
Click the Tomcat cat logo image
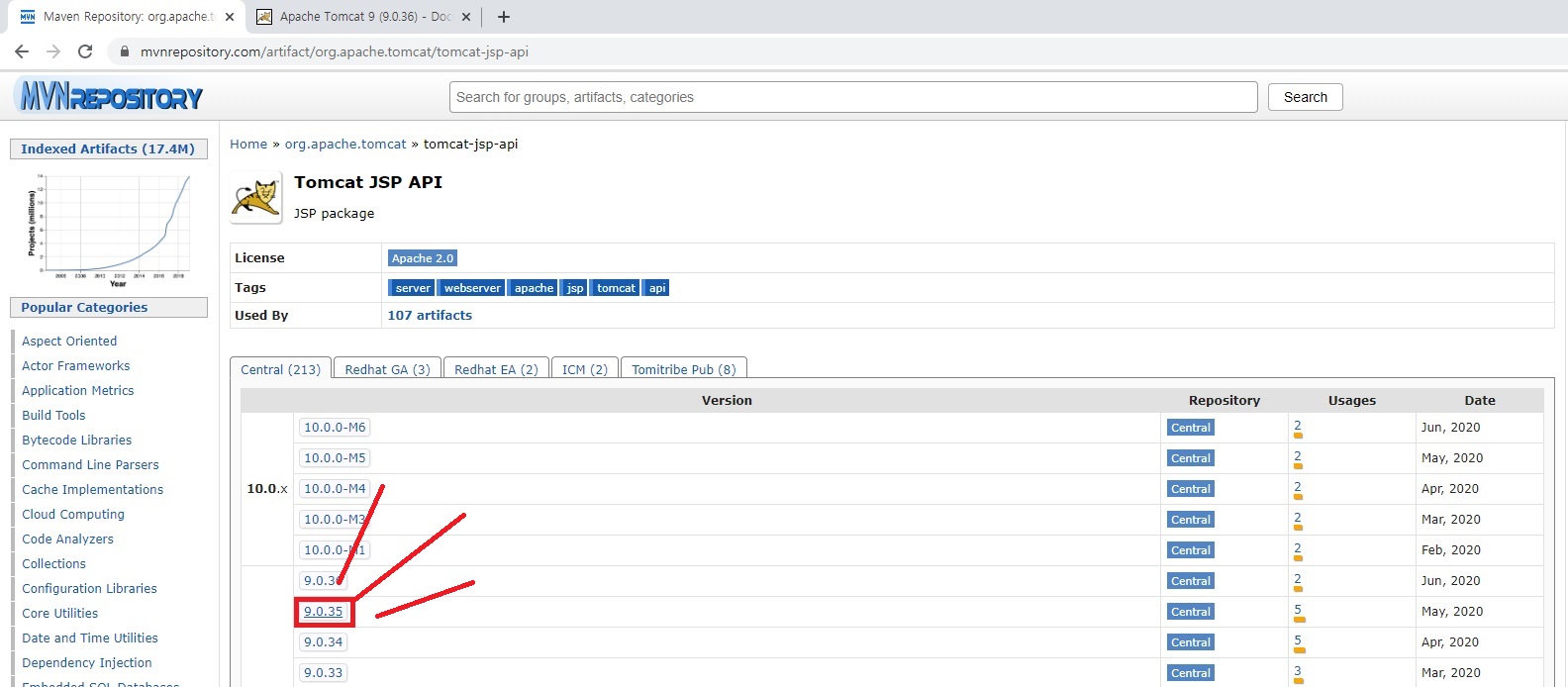(x=255, y=198)
